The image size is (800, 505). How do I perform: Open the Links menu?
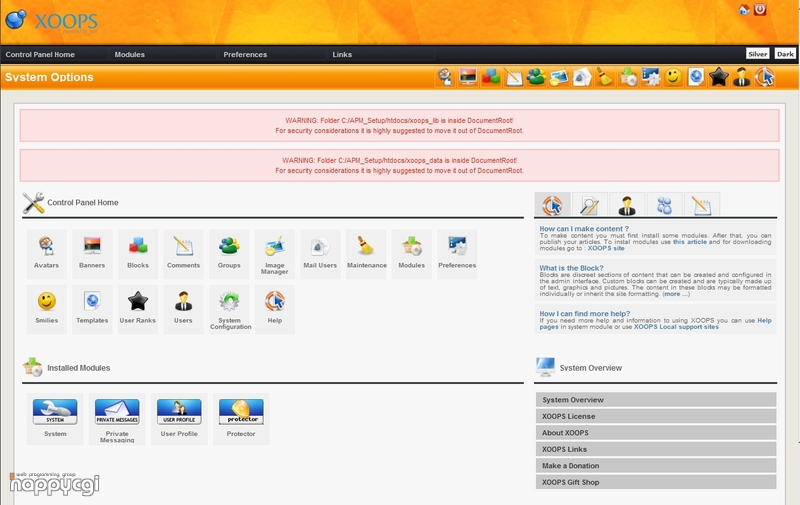tap(342, 55)
